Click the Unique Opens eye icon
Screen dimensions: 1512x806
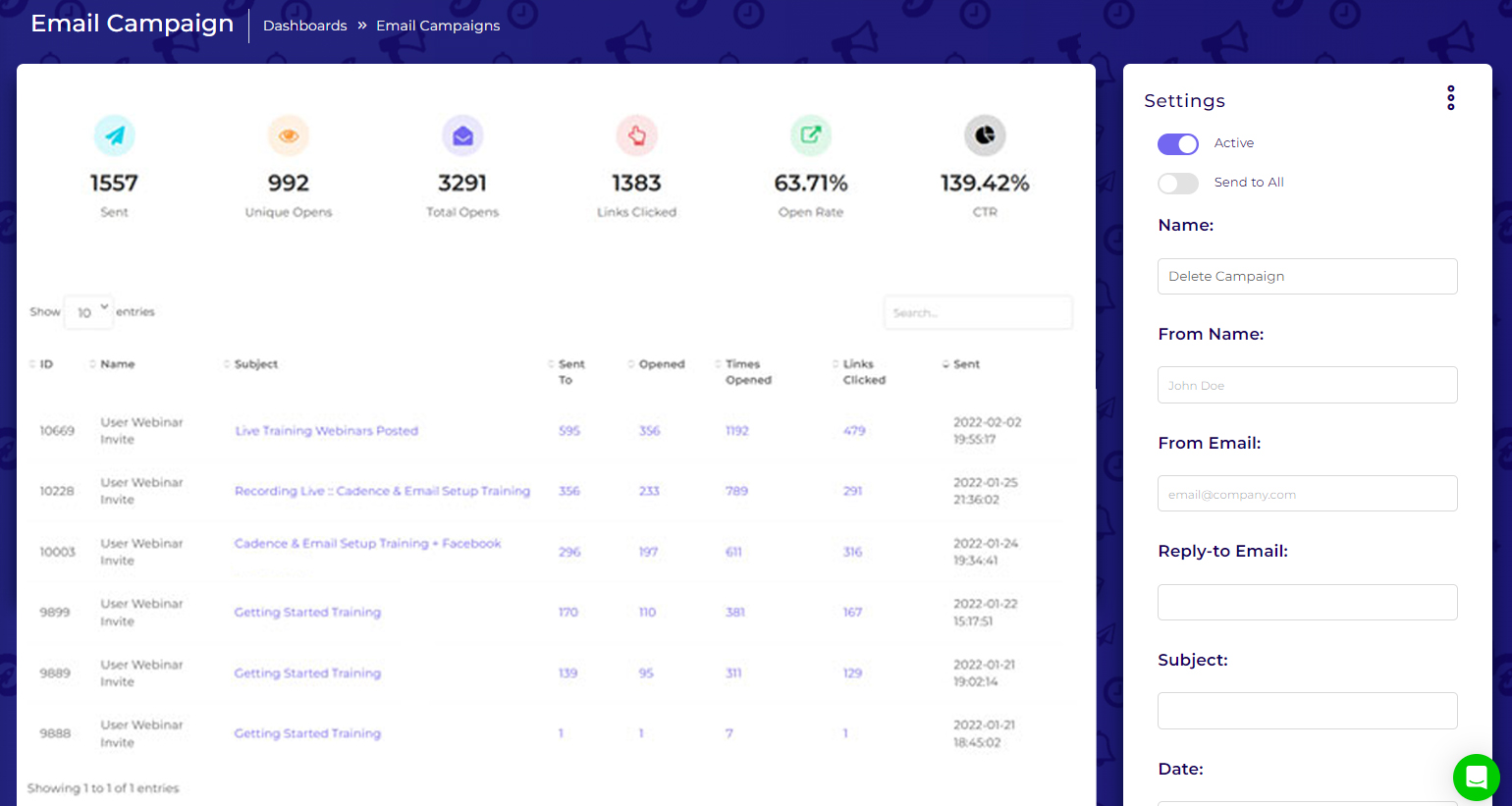[x=289, y=135]
